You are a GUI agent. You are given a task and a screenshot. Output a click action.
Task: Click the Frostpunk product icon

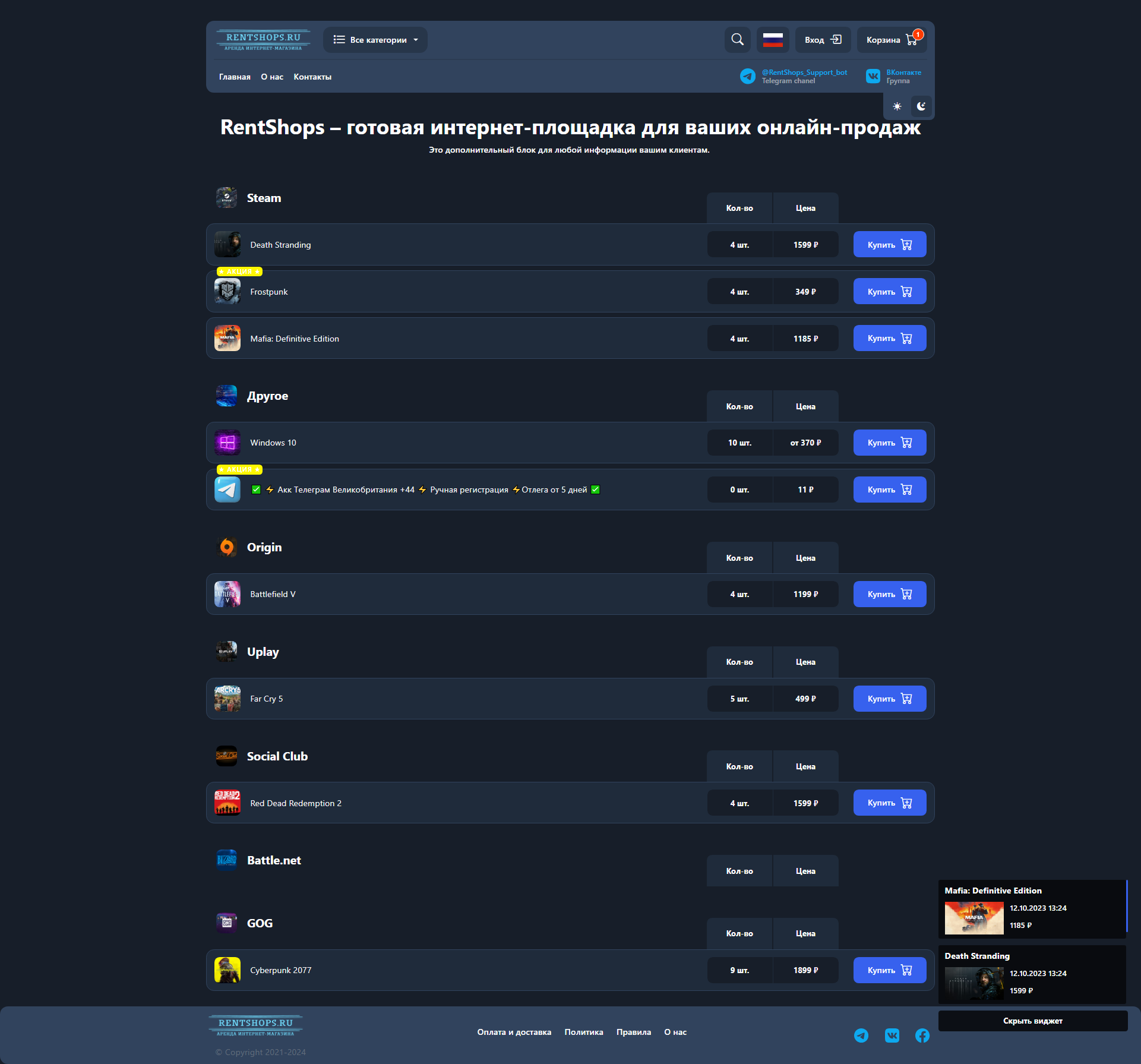click(x=227, y=291)
